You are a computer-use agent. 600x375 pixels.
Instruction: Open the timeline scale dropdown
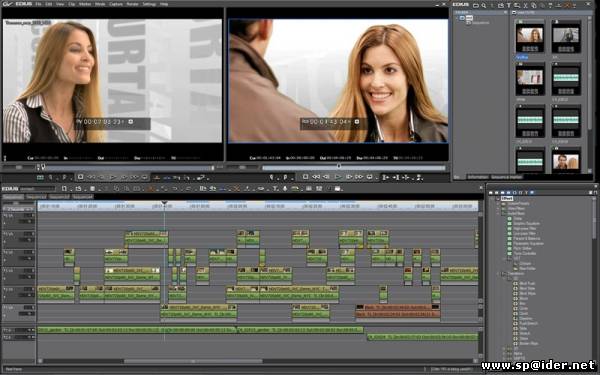[18, 209]
